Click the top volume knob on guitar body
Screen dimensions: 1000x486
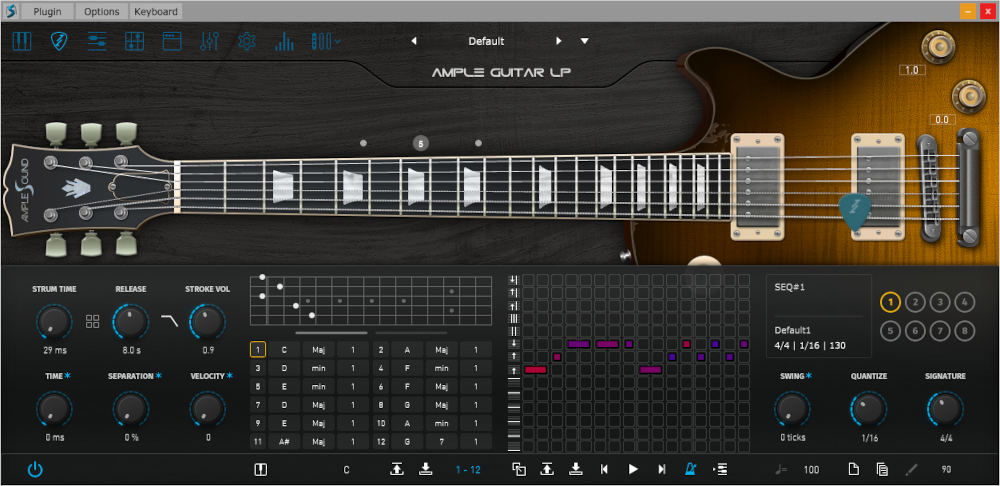click(937, 47)
